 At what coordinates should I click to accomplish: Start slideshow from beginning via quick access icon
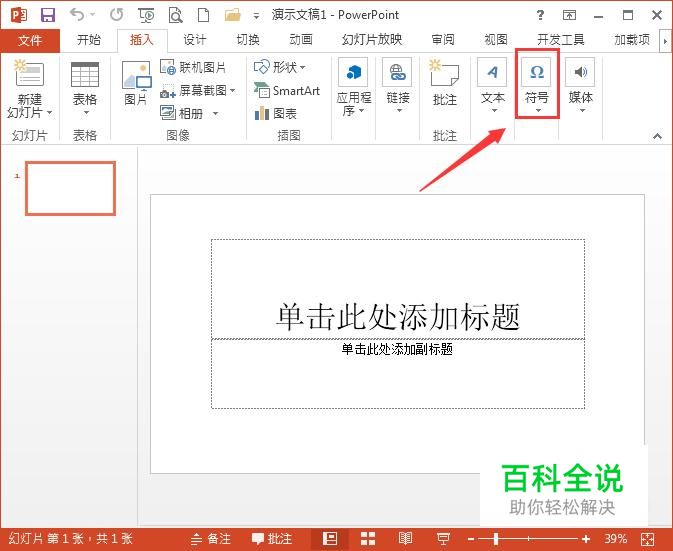pos(146,15)
